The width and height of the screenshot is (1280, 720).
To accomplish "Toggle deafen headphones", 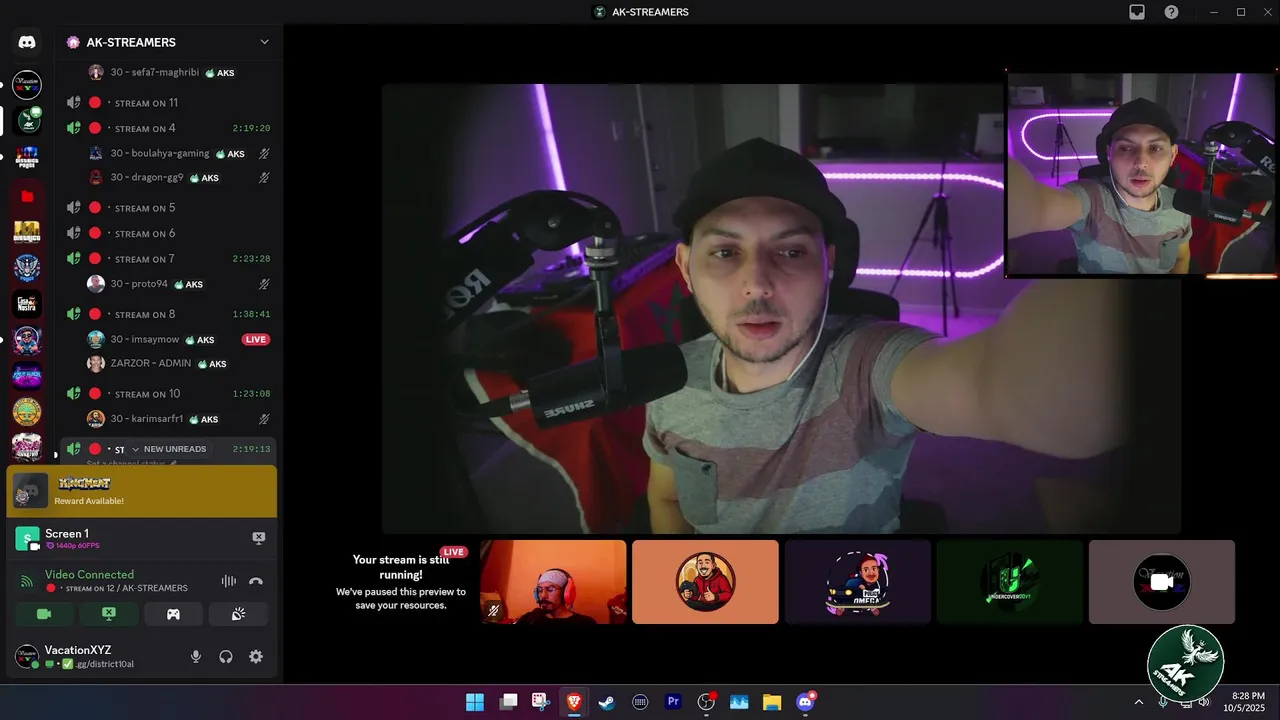I will click(x=226, y=657).
